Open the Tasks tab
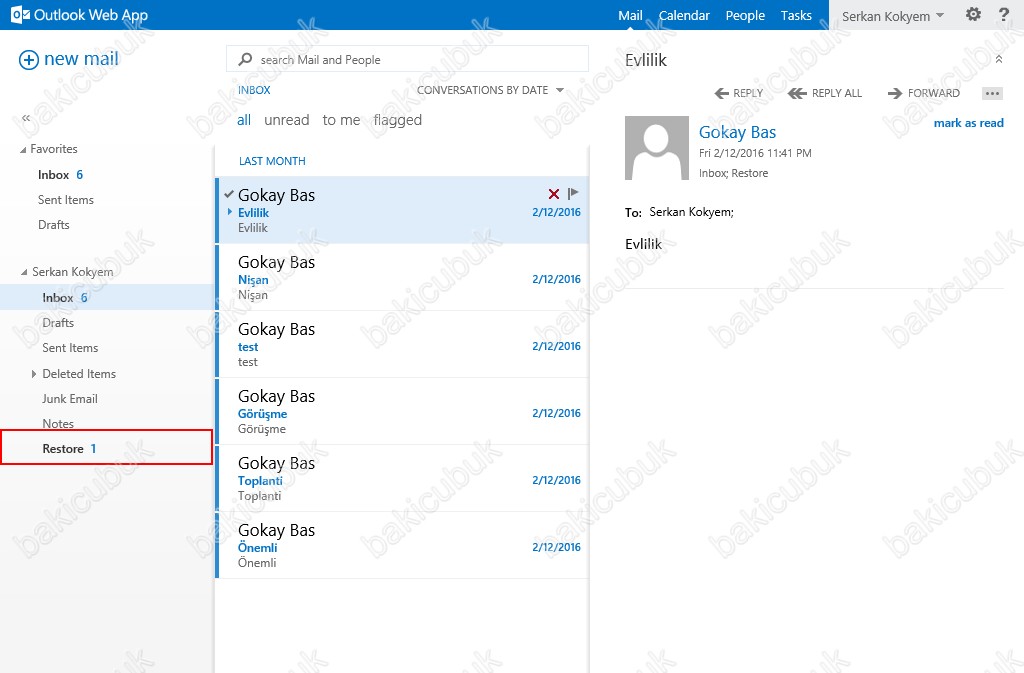 pos(796,15)
